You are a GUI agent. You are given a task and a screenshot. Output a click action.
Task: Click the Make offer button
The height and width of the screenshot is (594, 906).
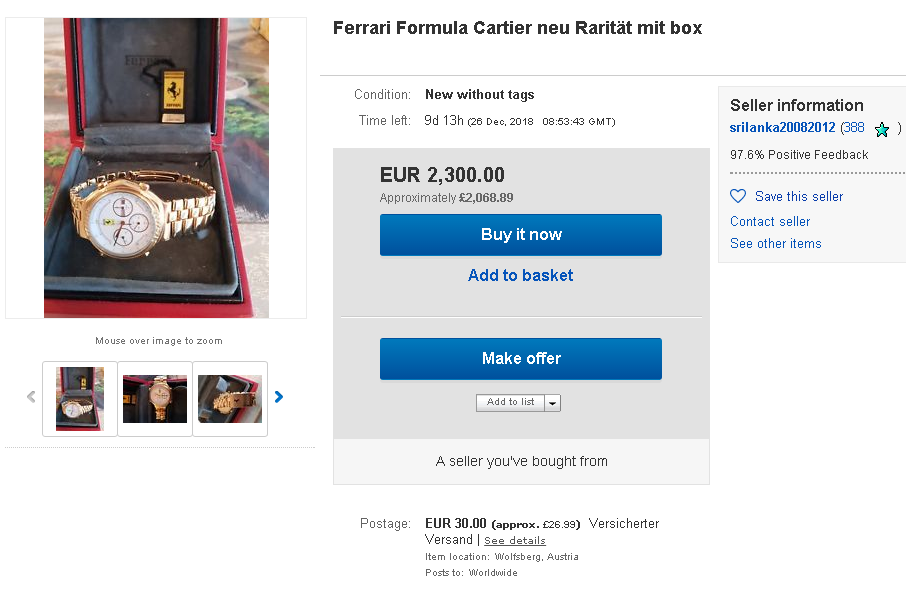[521, 359]
